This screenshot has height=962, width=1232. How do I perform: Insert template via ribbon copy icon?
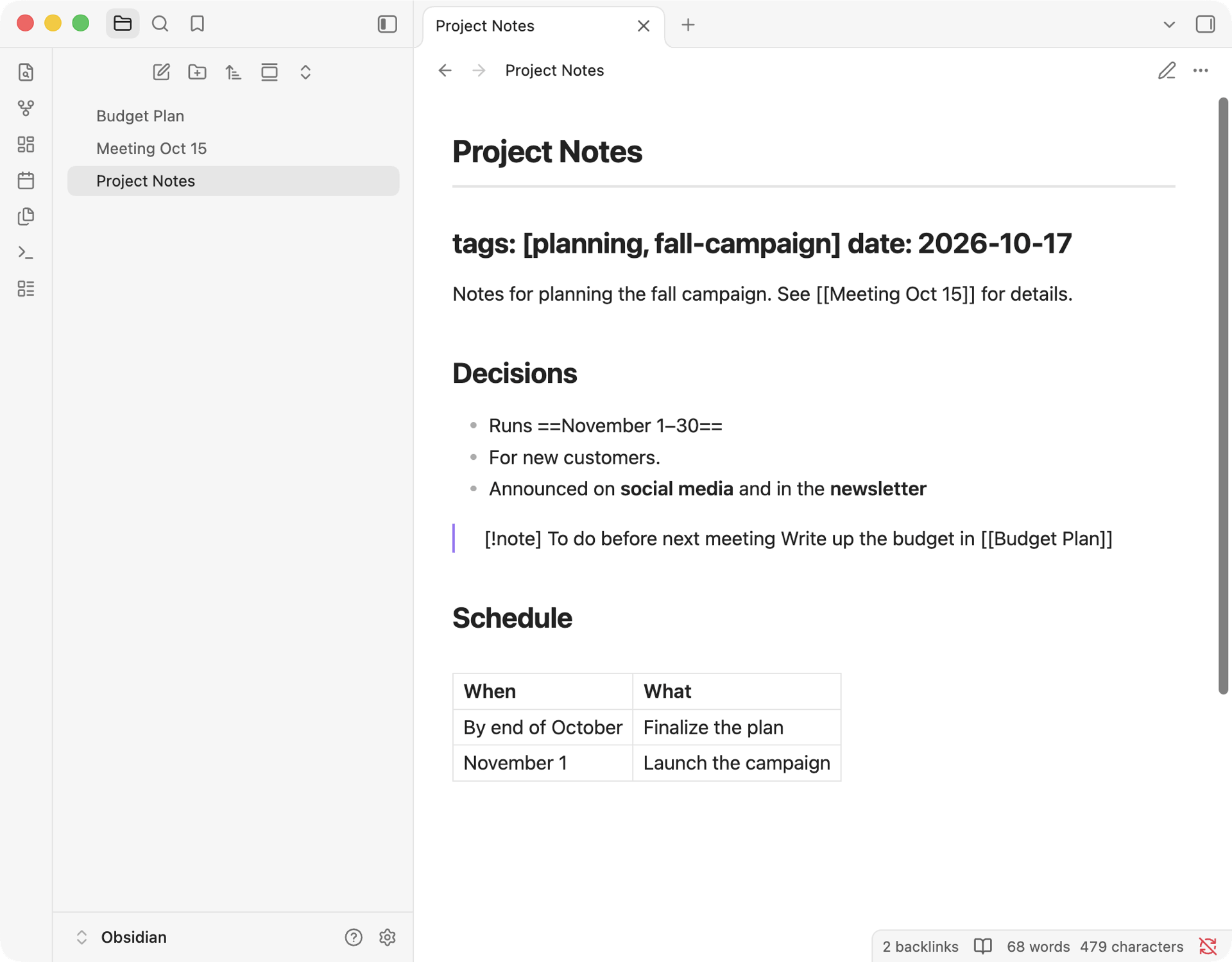(x=26, y=216)
